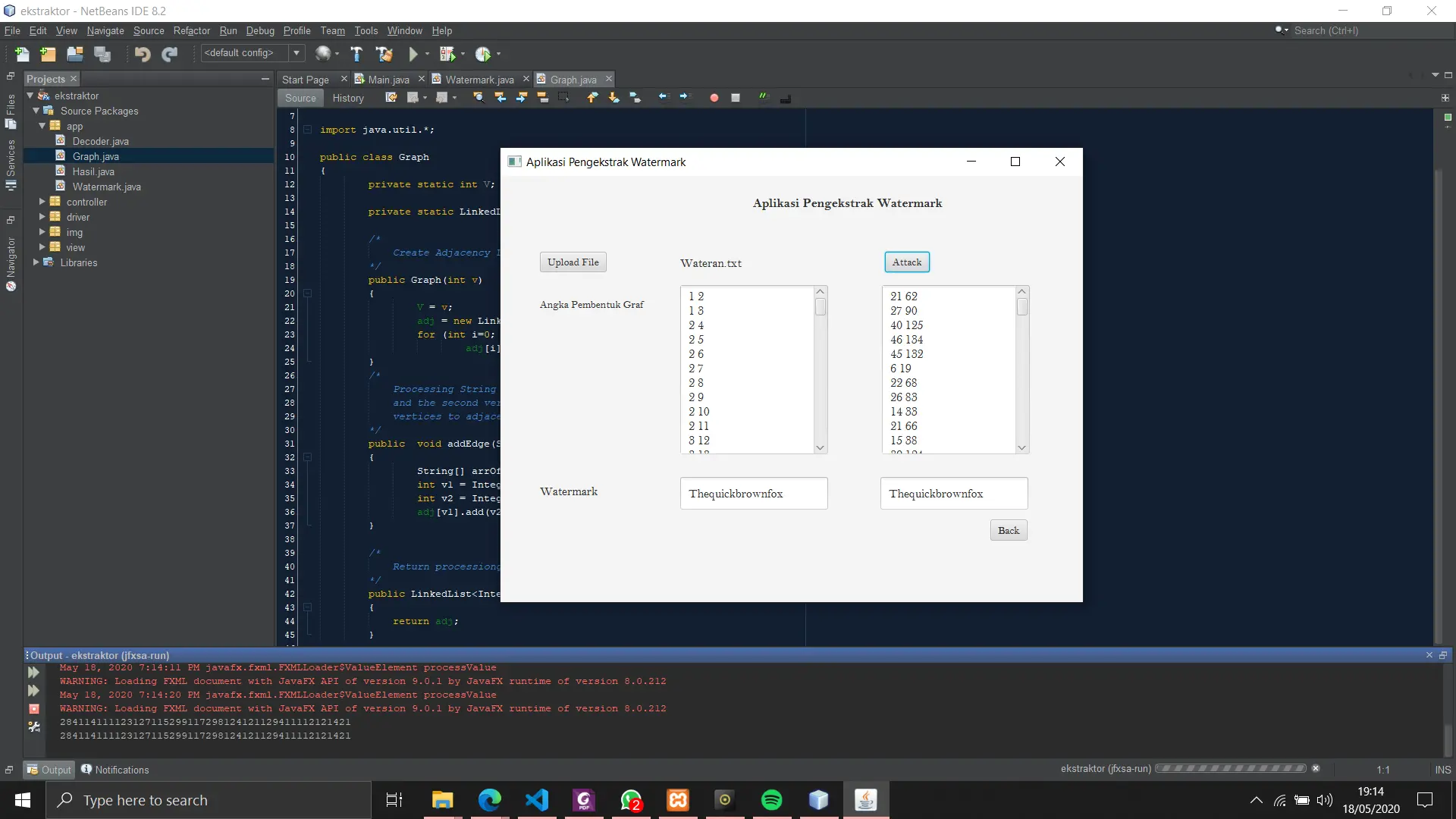Start macro recording red circle icon

[x=714, y=98]
